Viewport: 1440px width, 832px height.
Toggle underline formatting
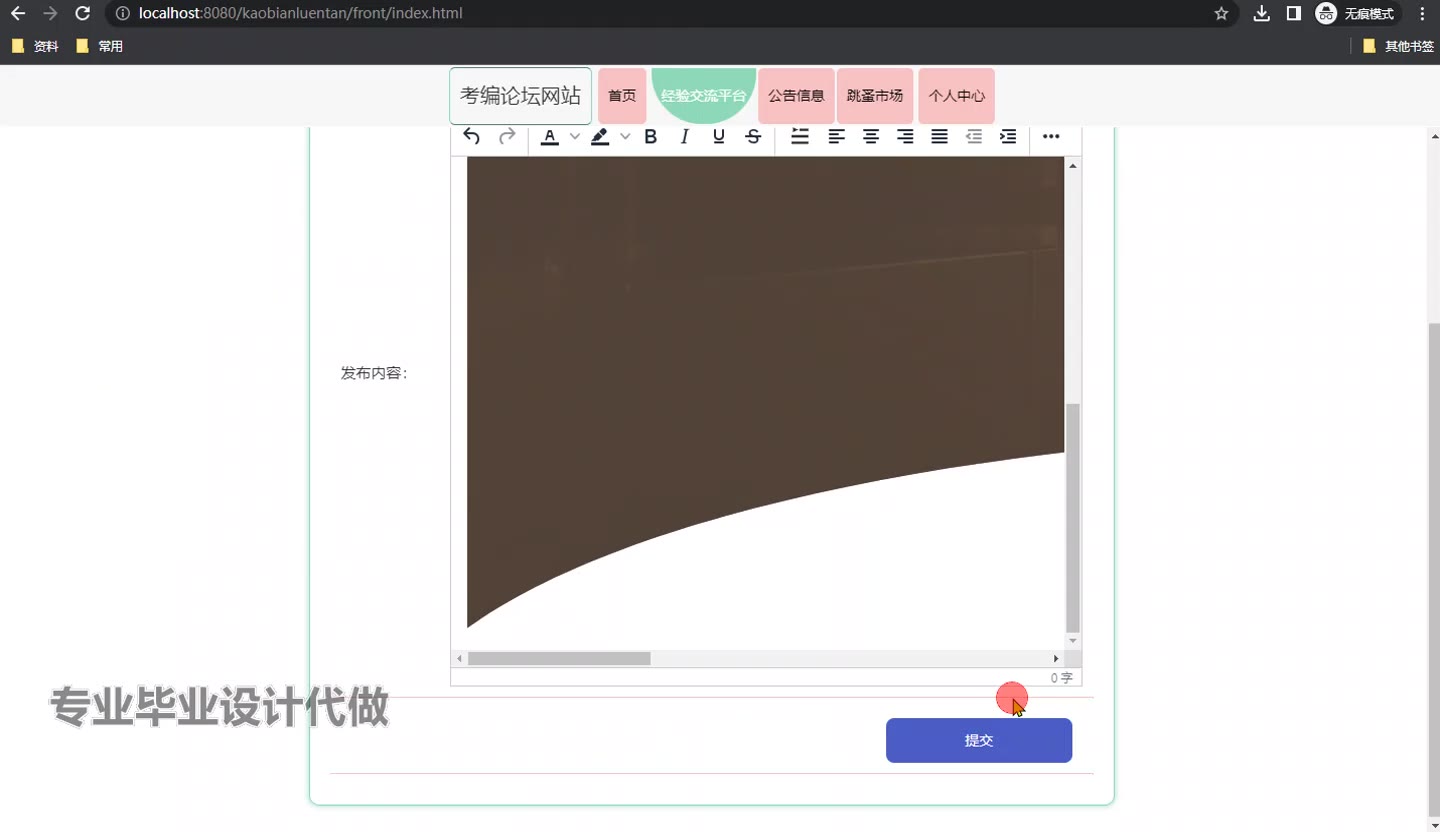click(x=719, y=137)
